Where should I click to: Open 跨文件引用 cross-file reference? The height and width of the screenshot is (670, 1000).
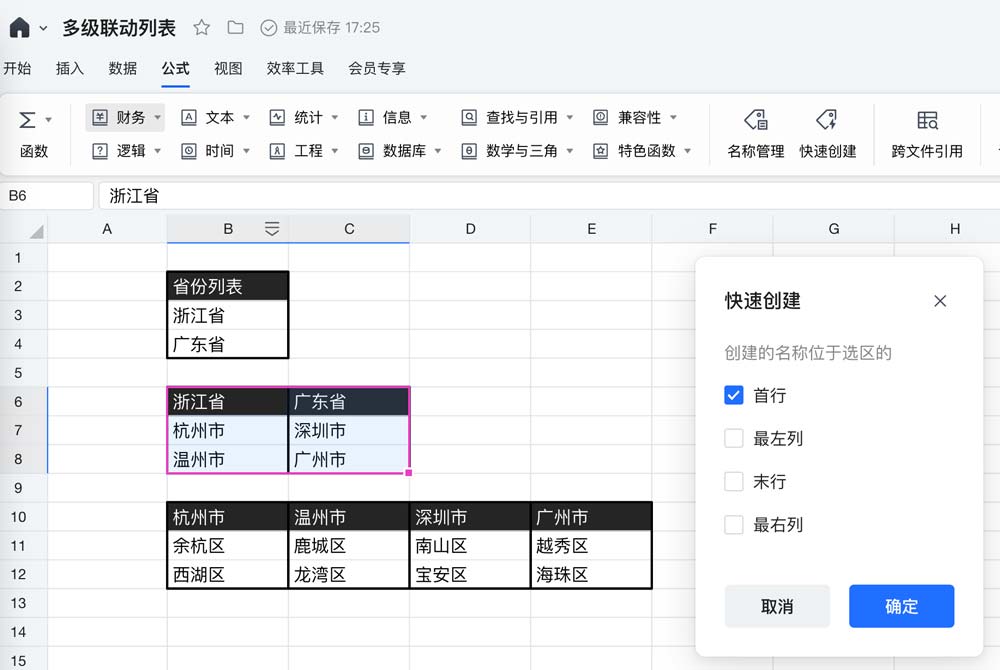(x=927, y=133)
